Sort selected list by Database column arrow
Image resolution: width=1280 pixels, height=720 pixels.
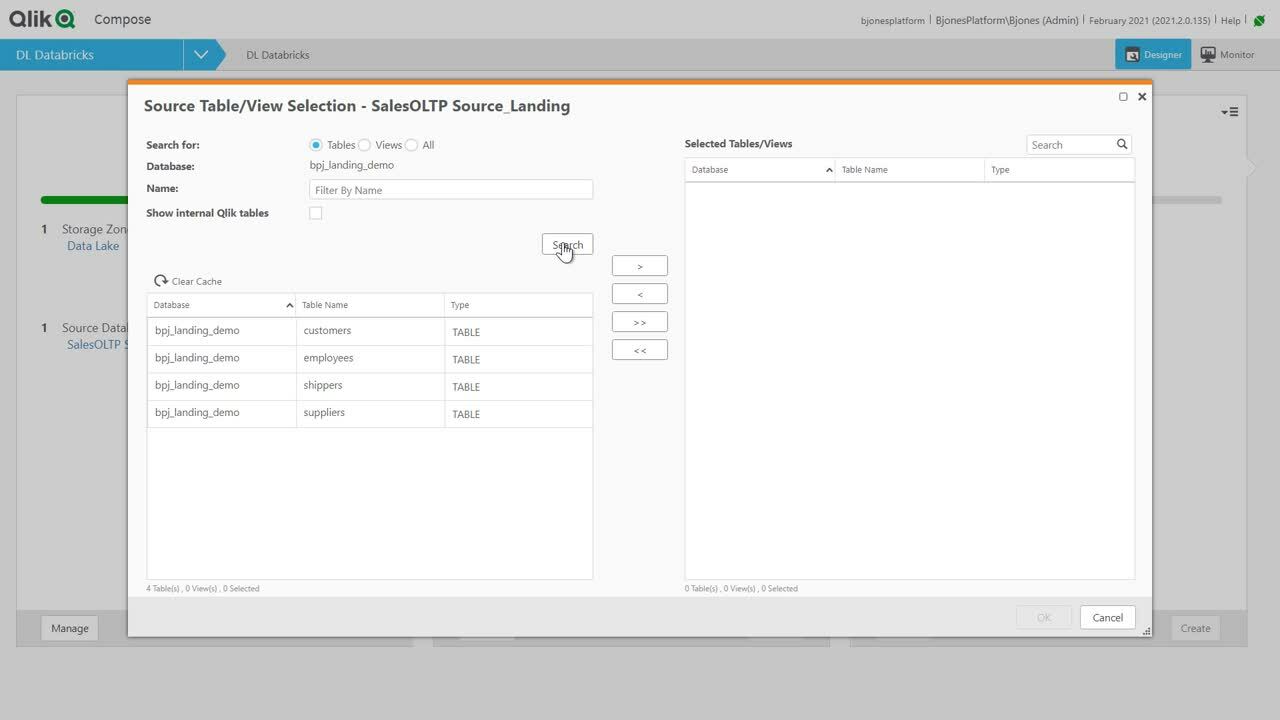tap(829, 170)
